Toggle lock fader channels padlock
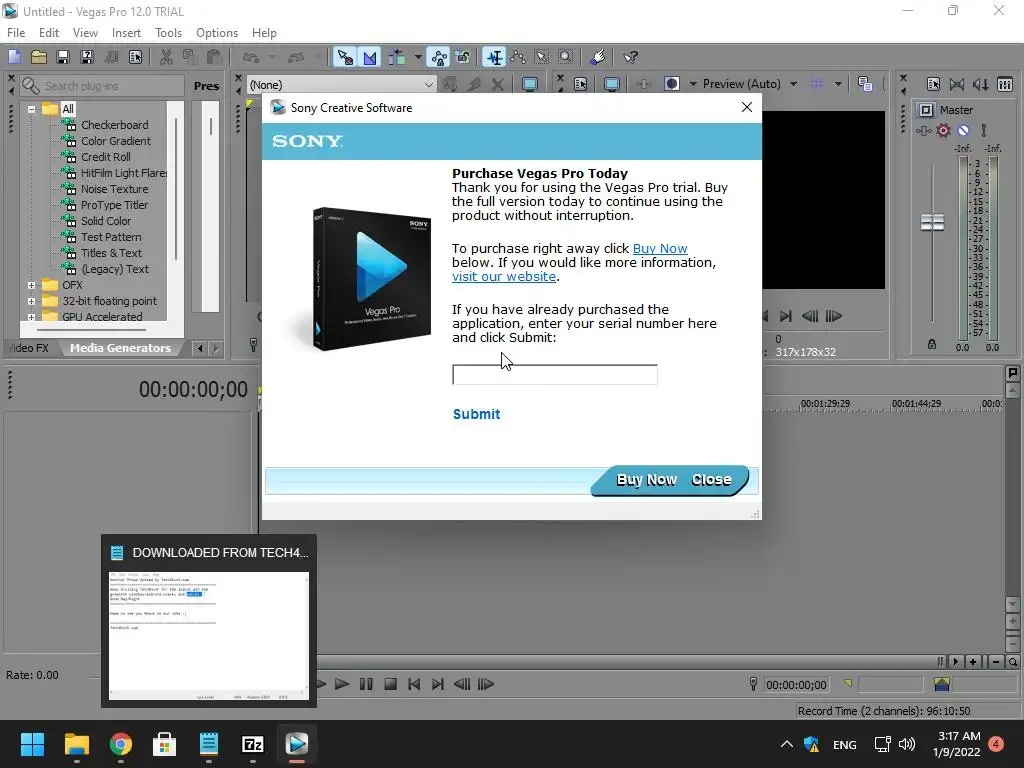Image resolution: width=1024 pixels, height=768 pixels. click(932, 344)
